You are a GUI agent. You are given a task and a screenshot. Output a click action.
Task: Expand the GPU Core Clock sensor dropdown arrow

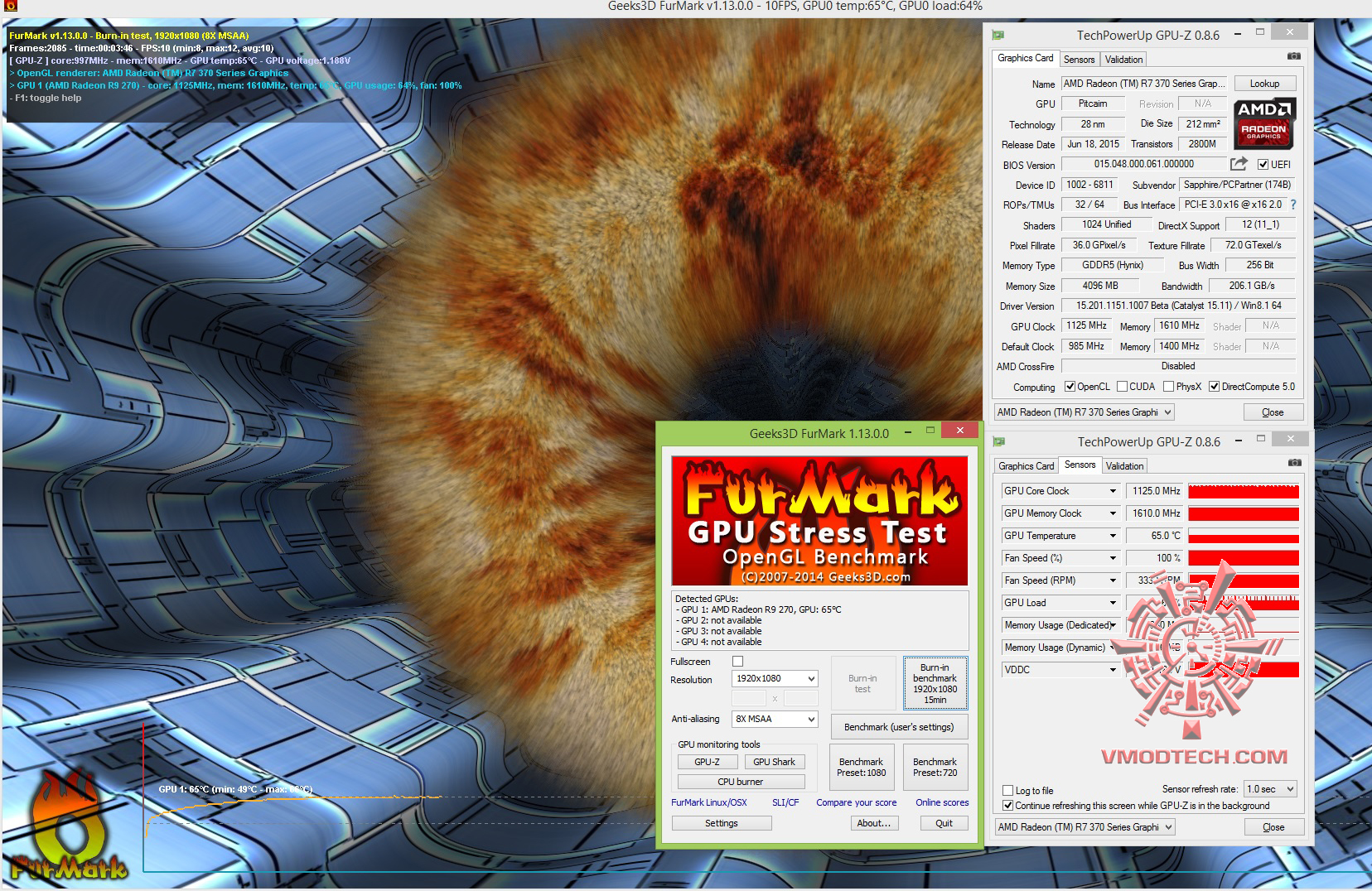click(1113, 491)
